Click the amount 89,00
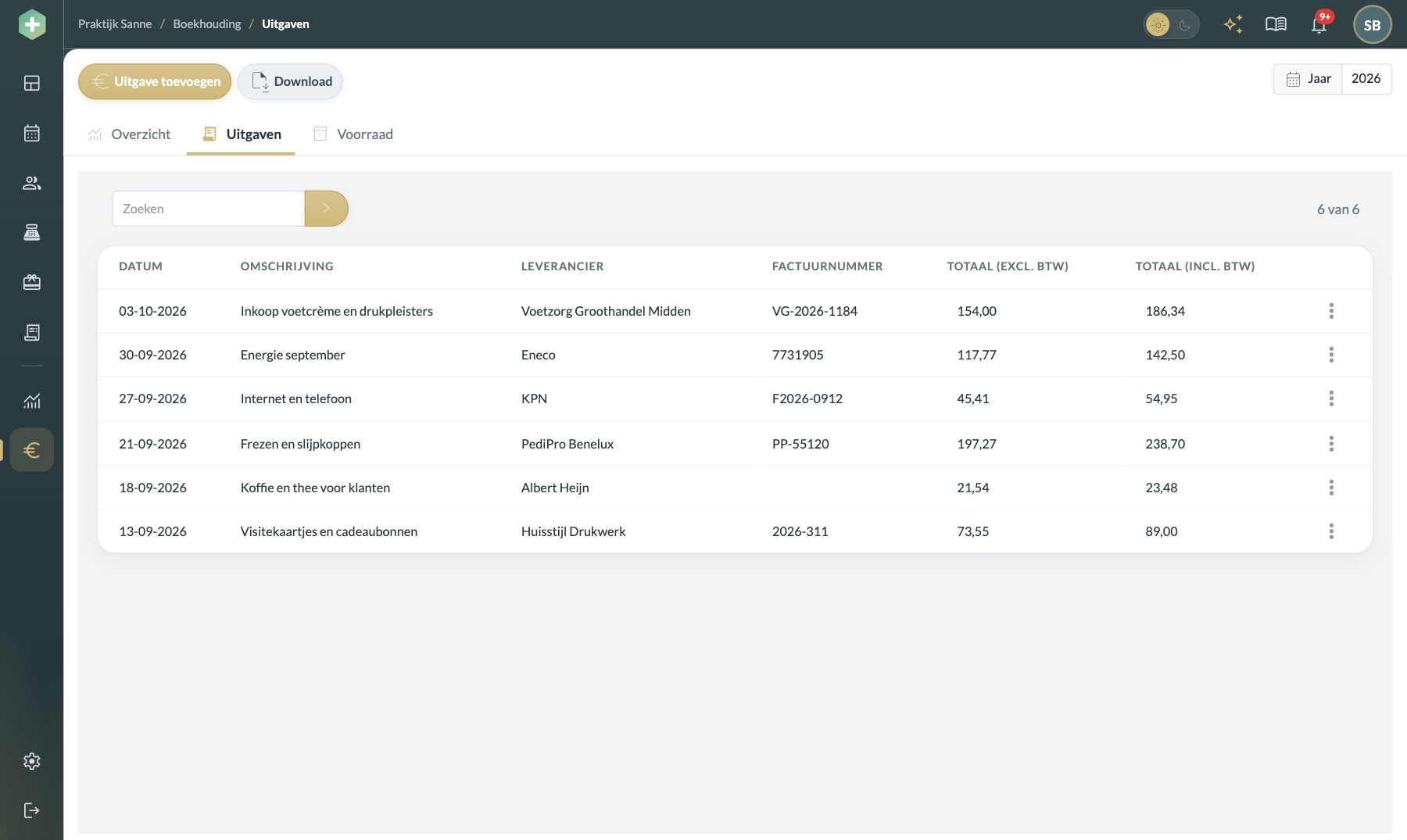This screenshot has height=840, width=1407. coord(1162,531)
